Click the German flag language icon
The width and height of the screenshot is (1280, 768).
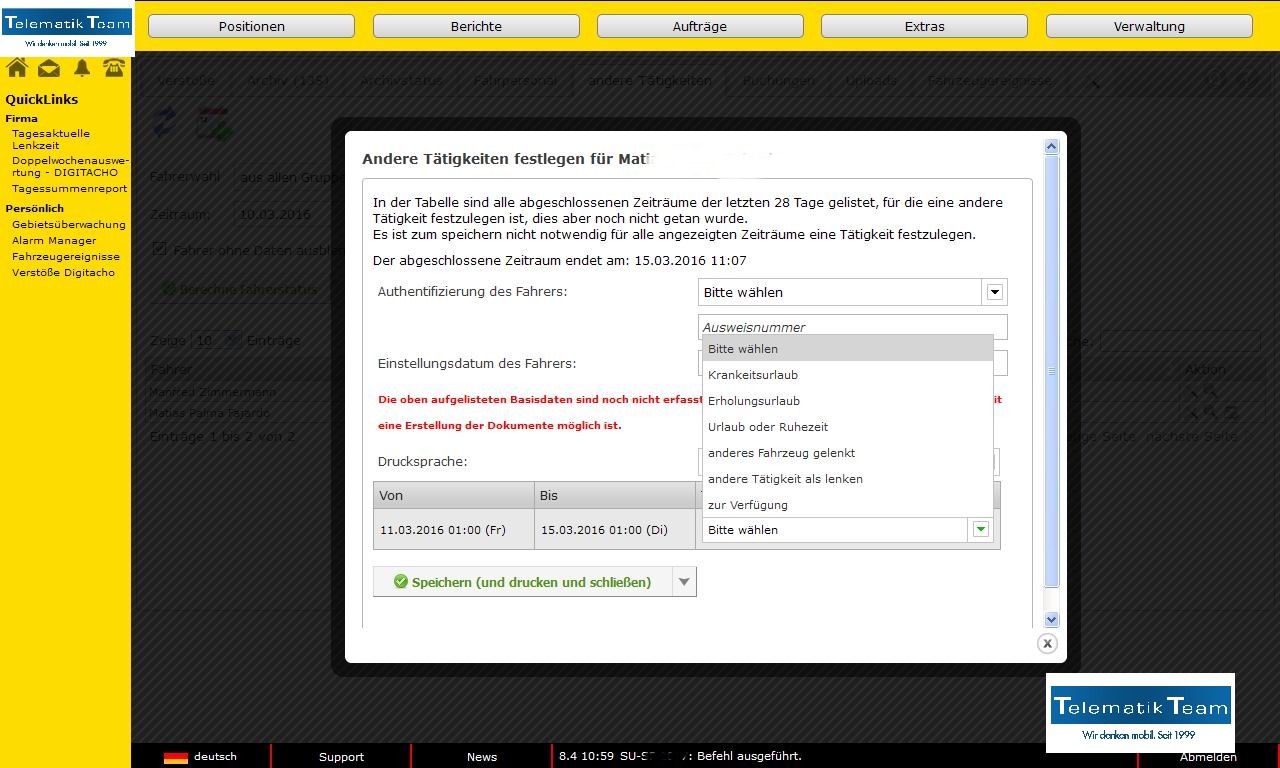pos(176,757)
